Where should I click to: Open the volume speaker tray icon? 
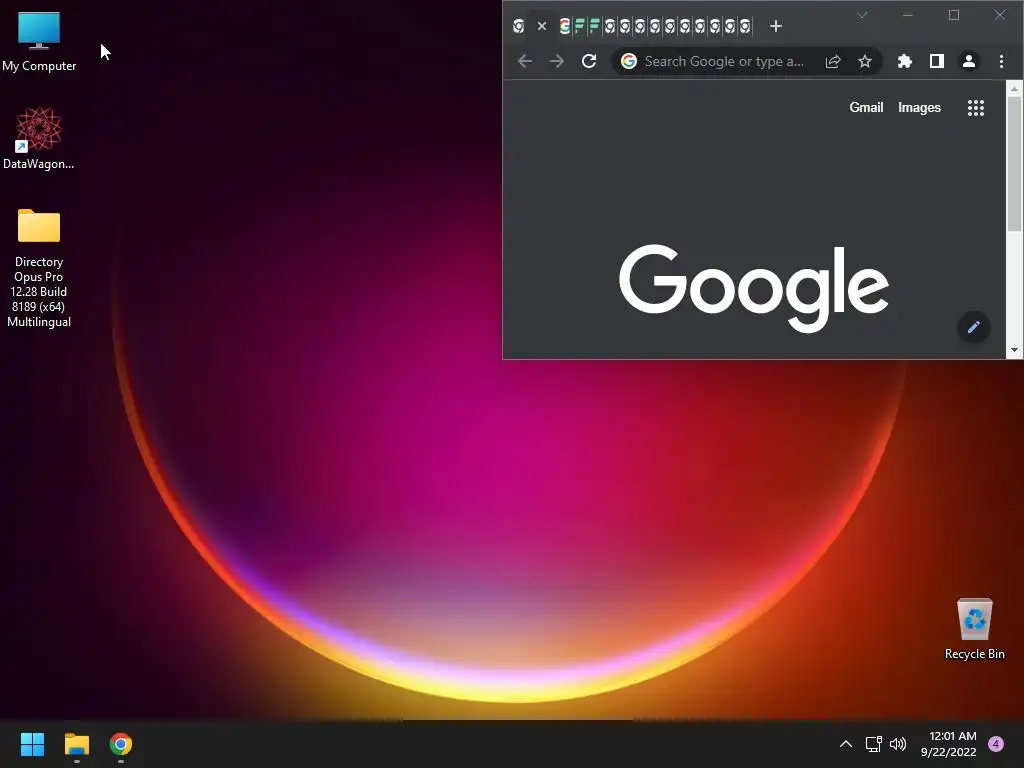(x=898, y=744)
